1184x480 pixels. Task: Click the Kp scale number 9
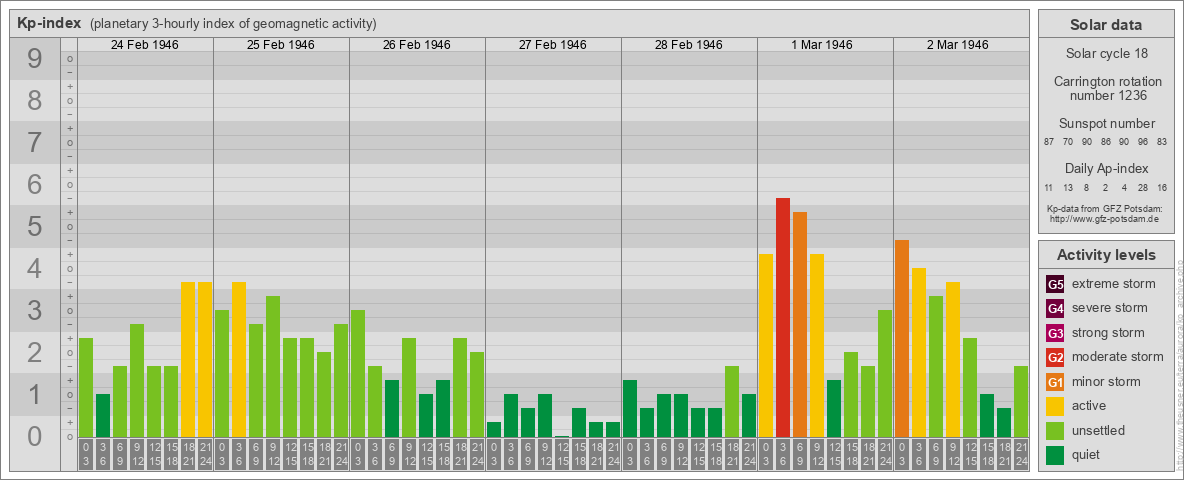tap(35, 59)
